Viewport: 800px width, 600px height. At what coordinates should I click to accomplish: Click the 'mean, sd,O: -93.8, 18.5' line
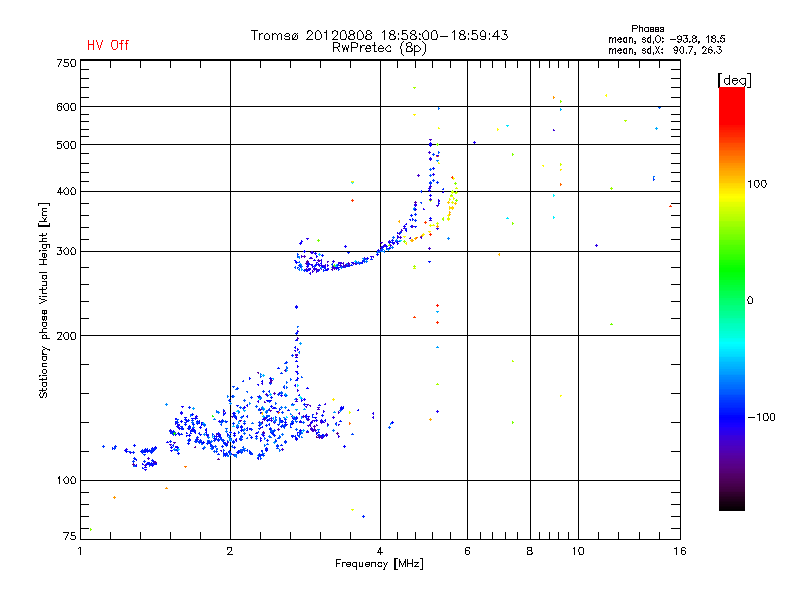pos(666,39)
